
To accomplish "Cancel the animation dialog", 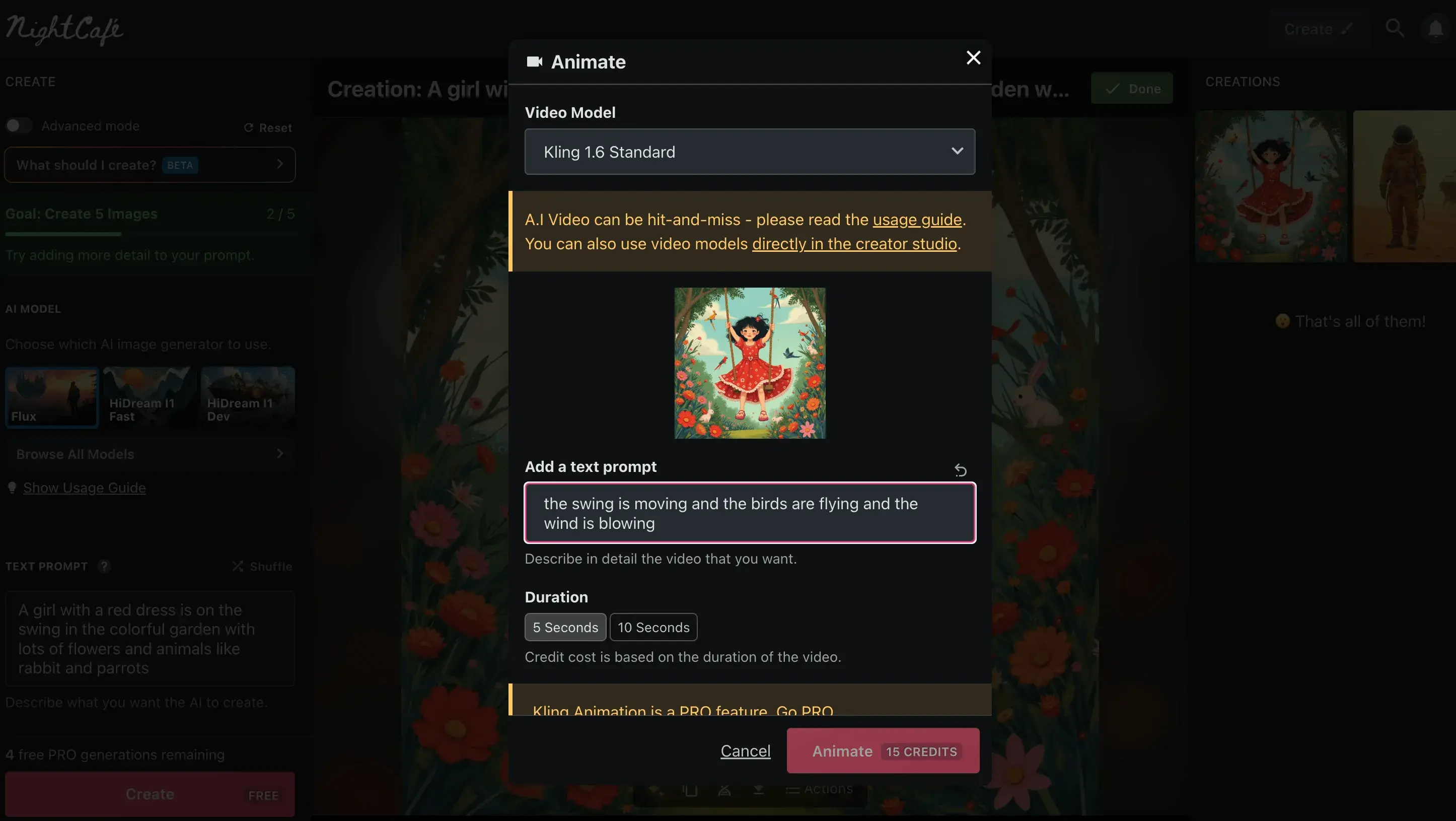I will tap(745, 751).
